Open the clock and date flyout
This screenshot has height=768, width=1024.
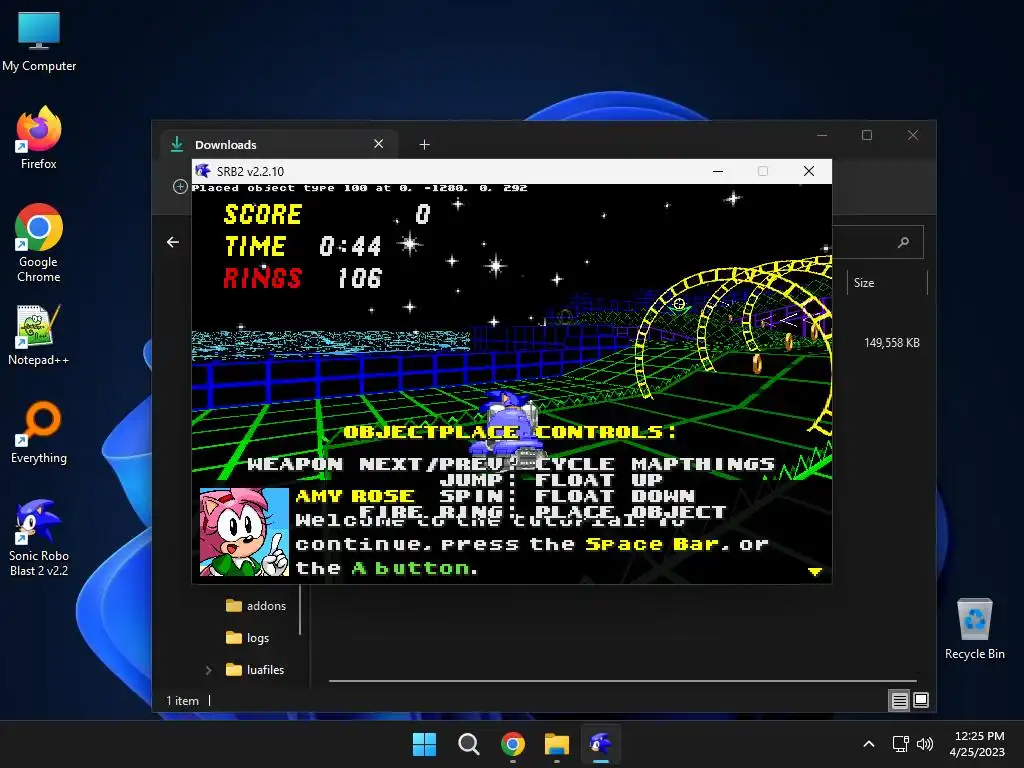(977, 744)
